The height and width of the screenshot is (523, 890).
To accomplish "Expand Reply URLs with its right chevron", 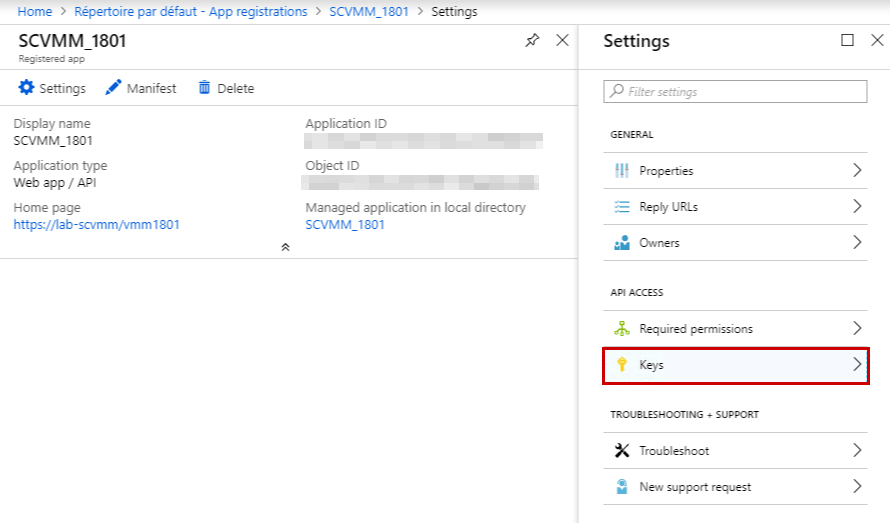I will coord(857,206).
